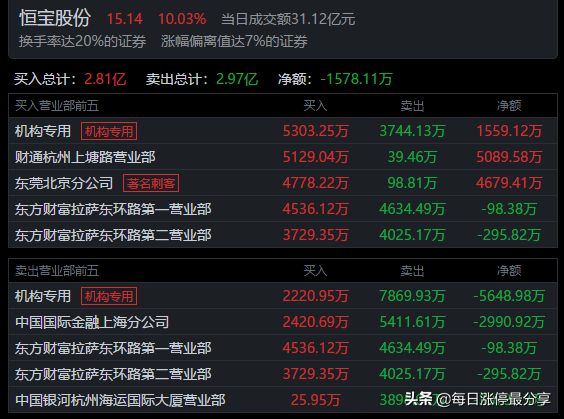Click the 10.03% price change figure
This screenshot has width=564, height=419.
[182, 19]
